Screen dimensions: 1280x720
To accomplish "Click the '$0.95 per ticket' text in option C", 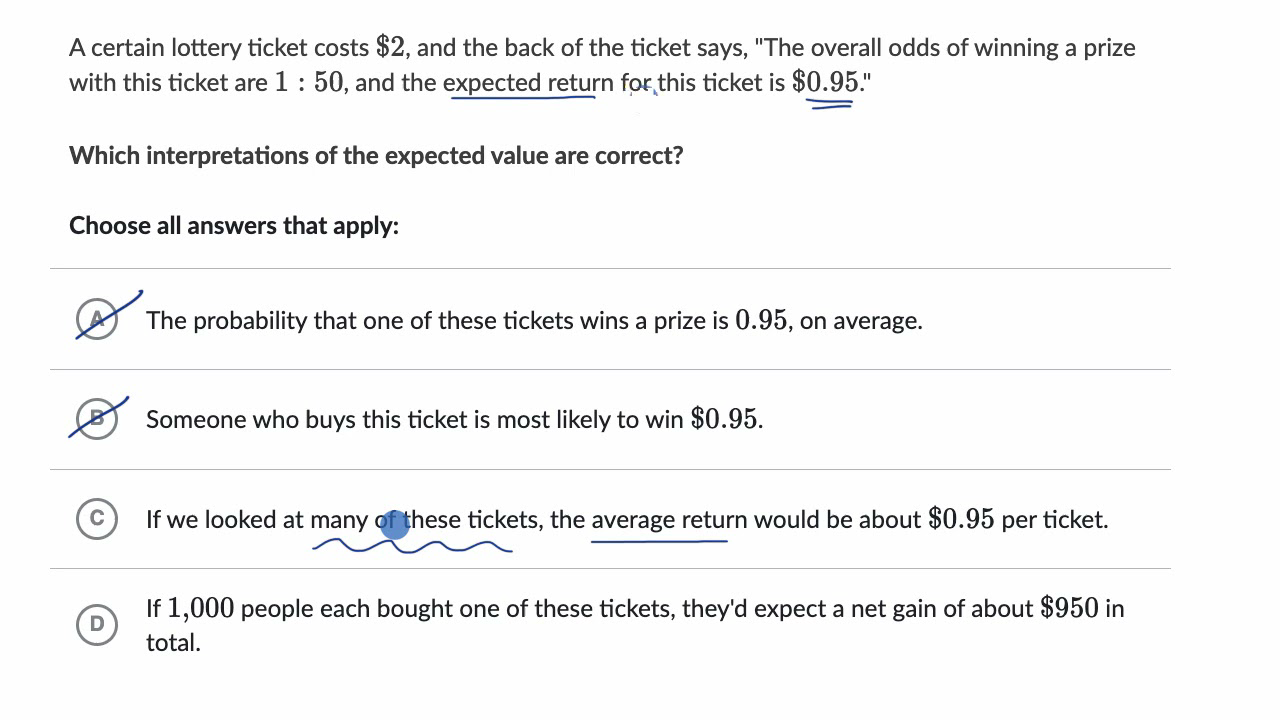I will click(x=1018, y=520).
